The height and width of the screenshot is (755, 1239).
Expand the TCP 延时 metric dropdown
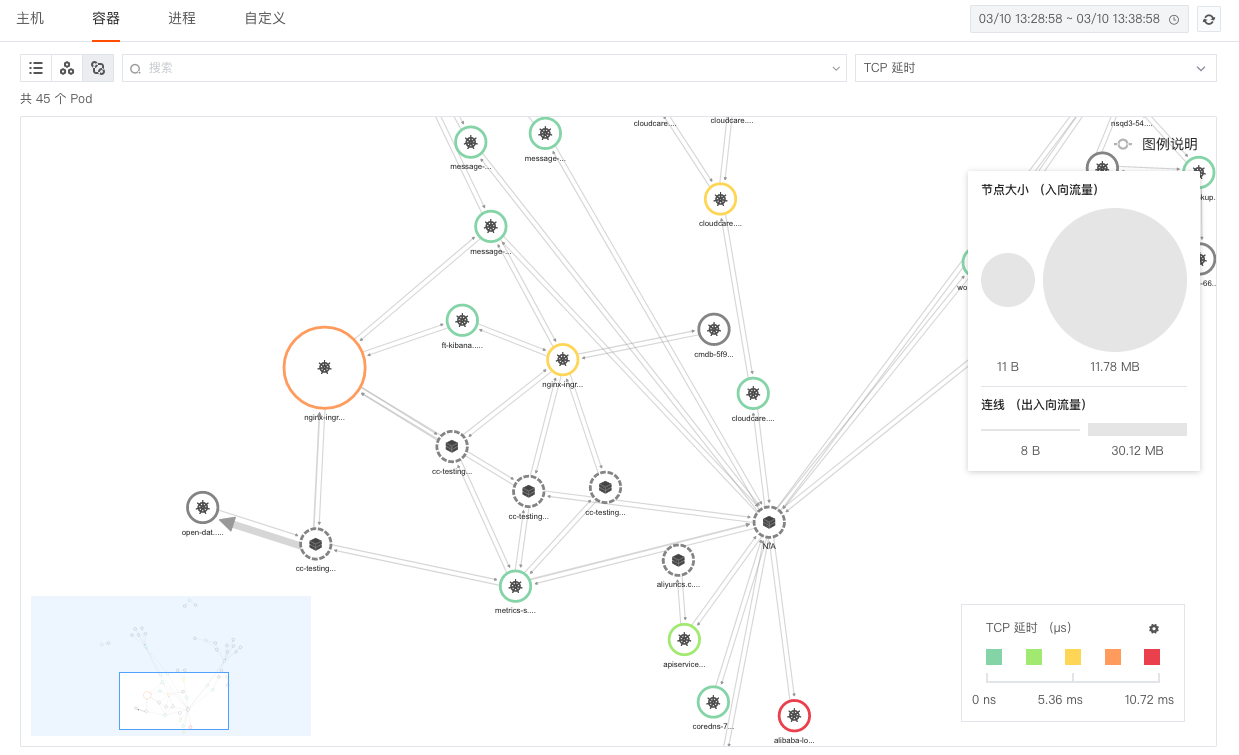click(x=1035, y=68)
